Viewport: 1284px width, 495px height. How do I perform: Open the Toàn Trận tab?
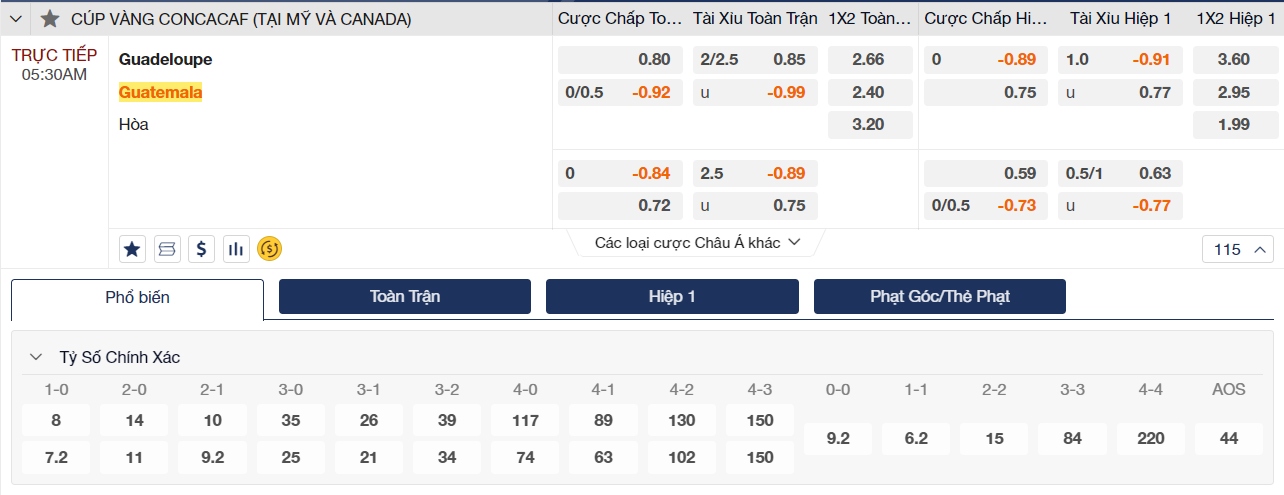point(404,297)
